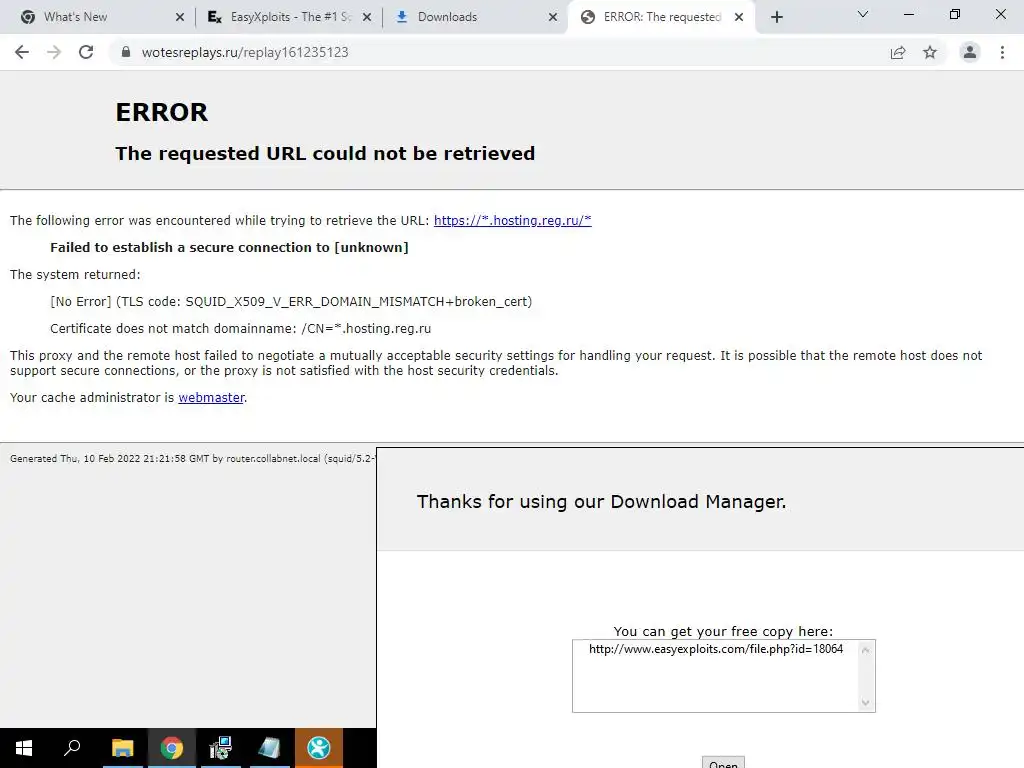Restore down the Chrome window
This screenshot has width=1024, height=768.
click(955, 14)
